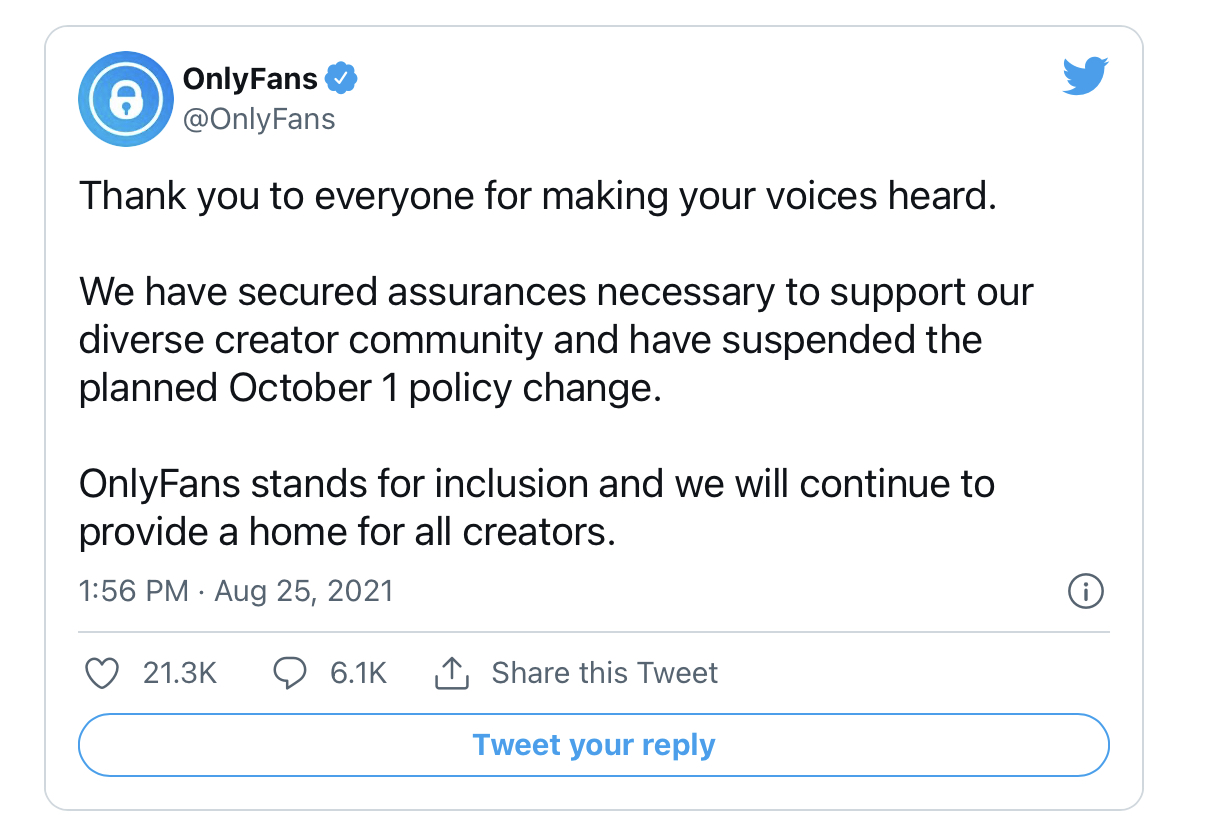This screenshot has width=1214, height=840.
Task: Open the 6.1K replies count
Action: (358, 673)
